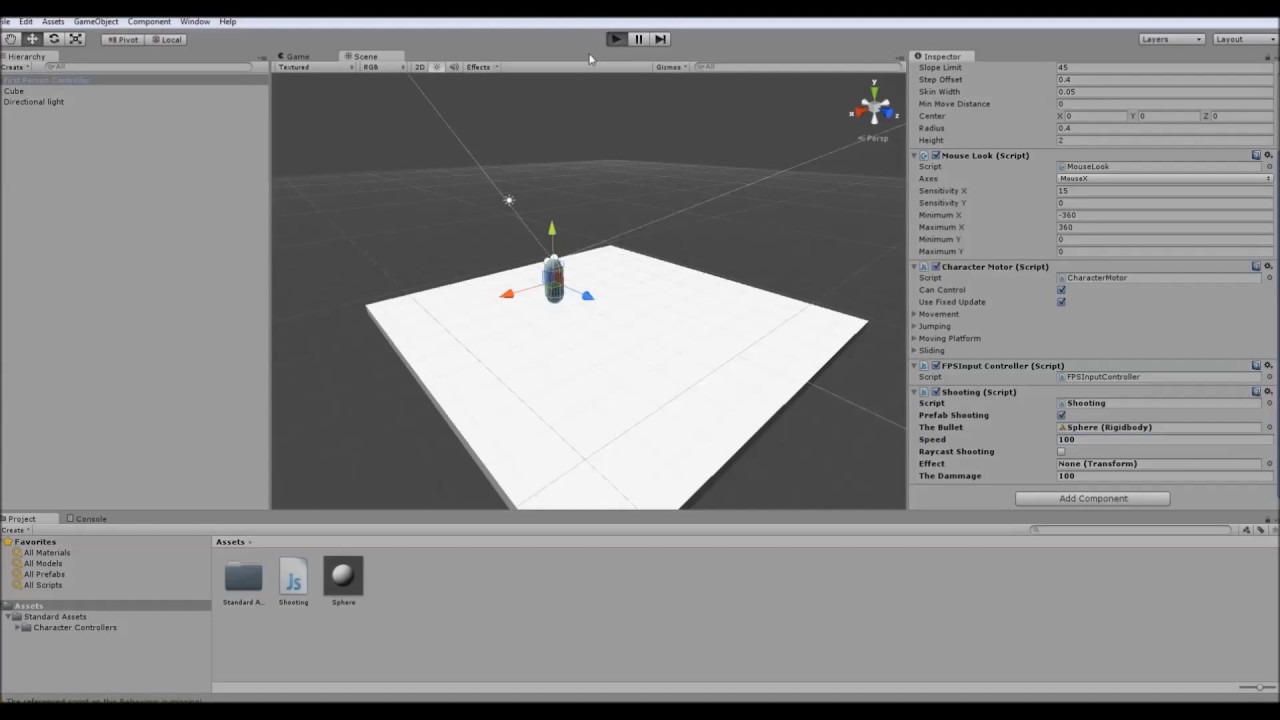Click the scene orientation gizmo
The image size is (1280, 720).
(x=874, y=106)
